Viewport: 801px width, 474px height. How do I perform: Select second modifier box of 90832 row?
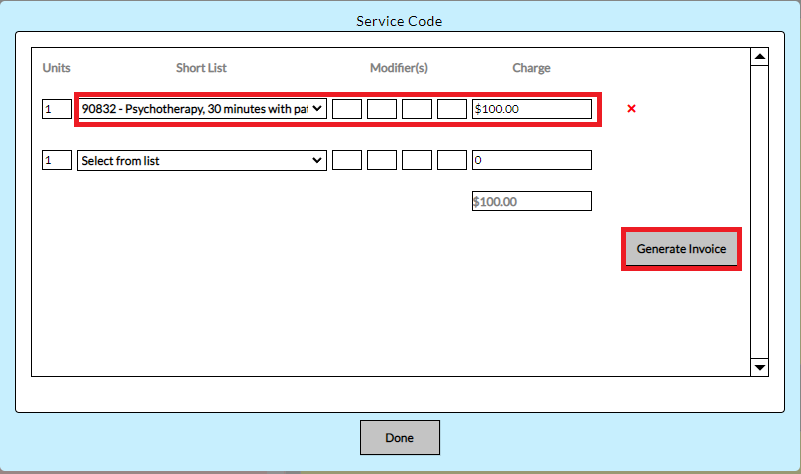click(382, 109)
